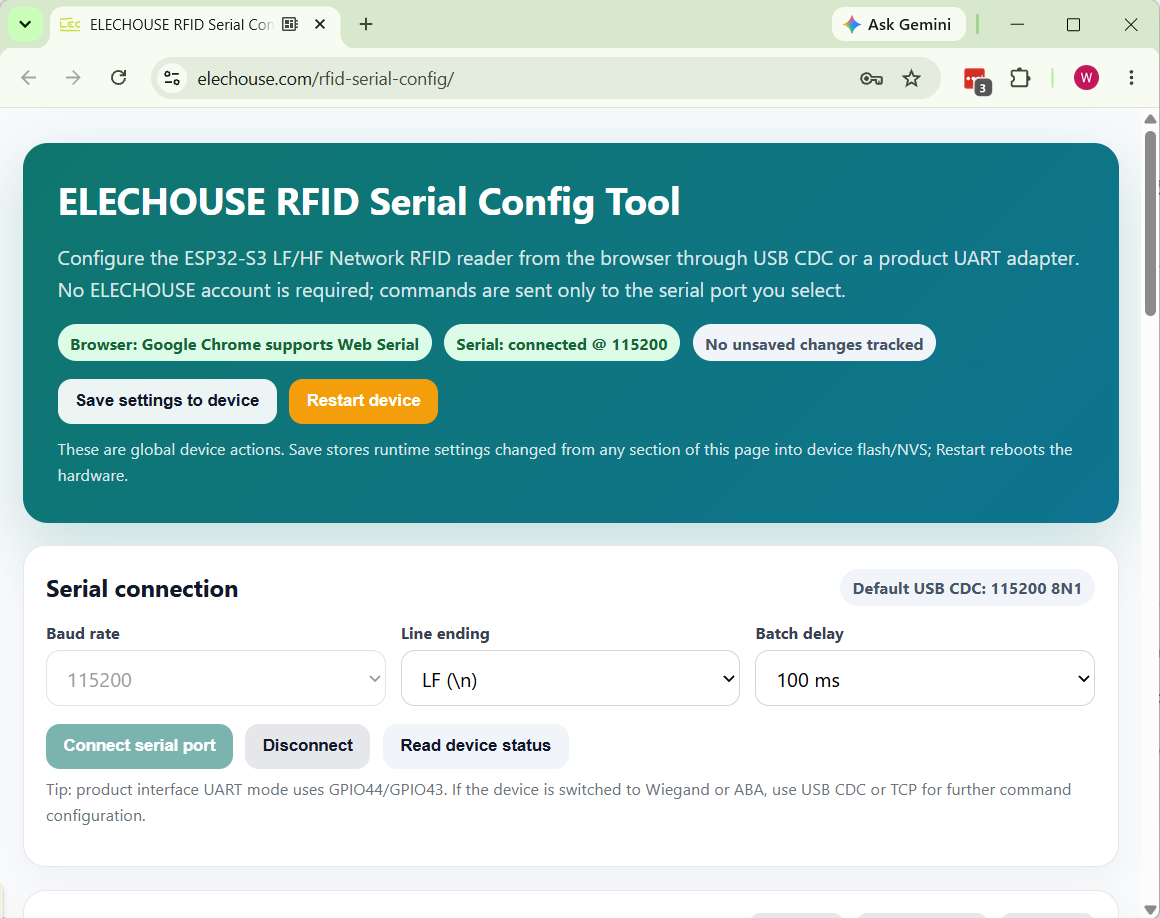This screenshot has width=1160, height=918.
Task: Click the Ask Gemini button
Action: (x=898, y=24)
